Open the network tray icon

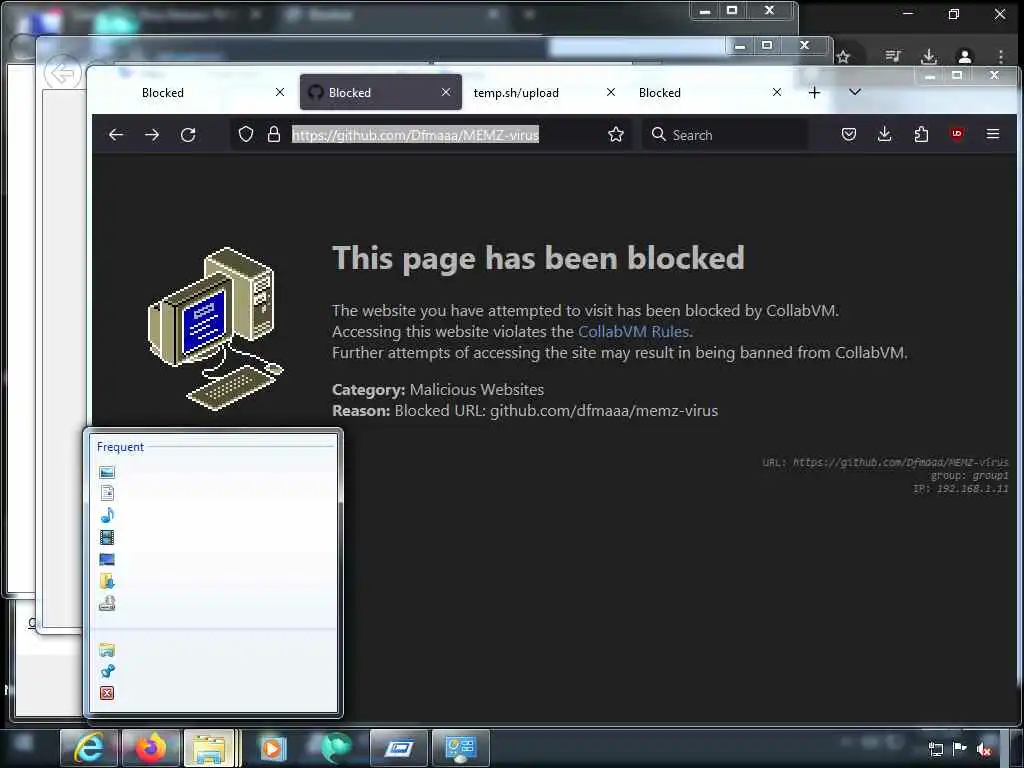[x=935, y=749]
